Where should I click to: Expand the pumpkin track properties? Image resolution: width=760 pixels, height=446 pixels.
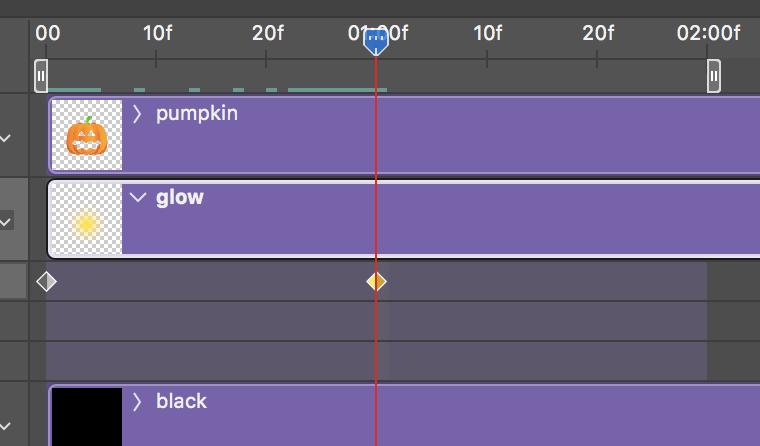tap(137, 114)
